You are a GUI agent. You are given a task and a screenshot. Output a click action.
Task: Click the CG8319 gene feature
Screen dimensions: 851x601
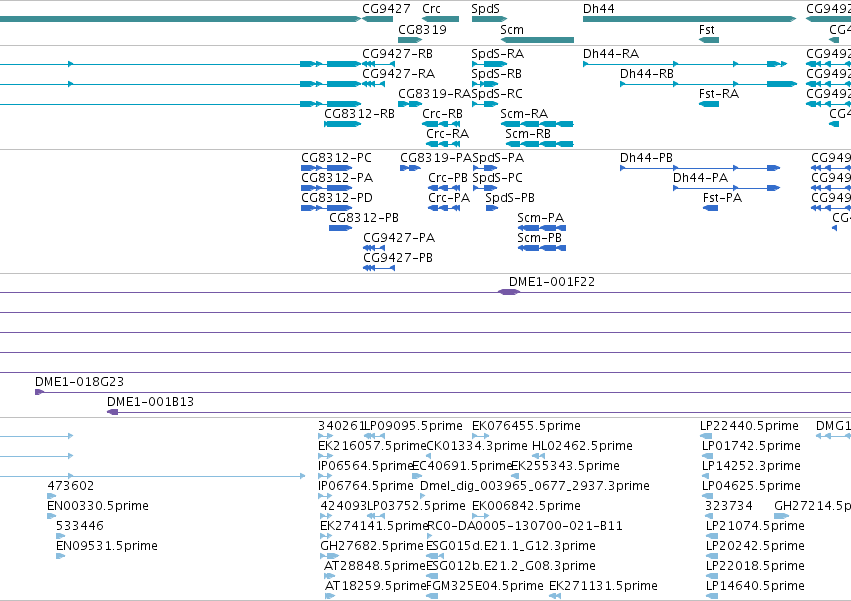(x=410, y=40)
